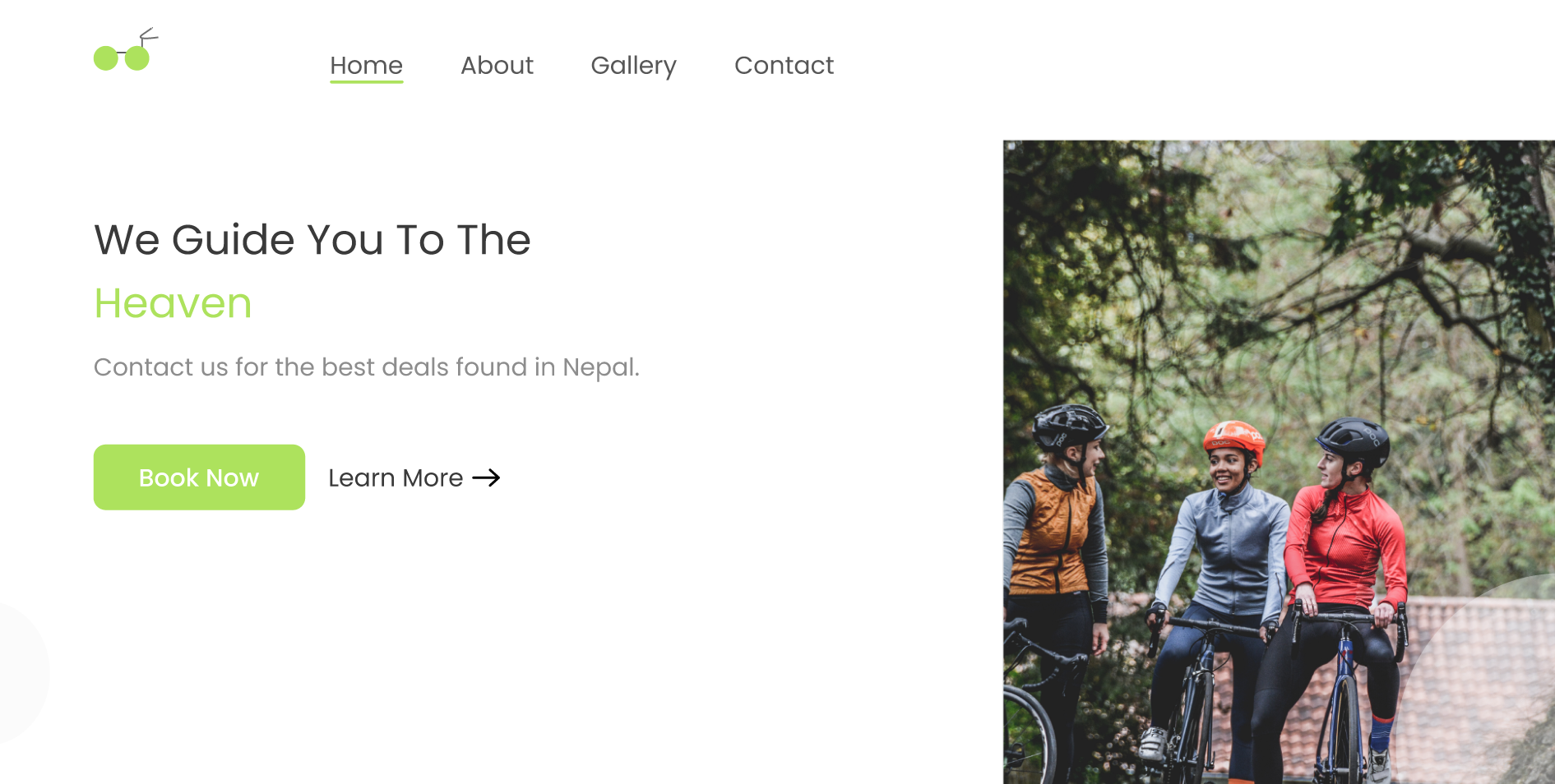Click the green Book Now button
Image resolution: width=1555 pixels, height=784 pixels.
[199, 477]
